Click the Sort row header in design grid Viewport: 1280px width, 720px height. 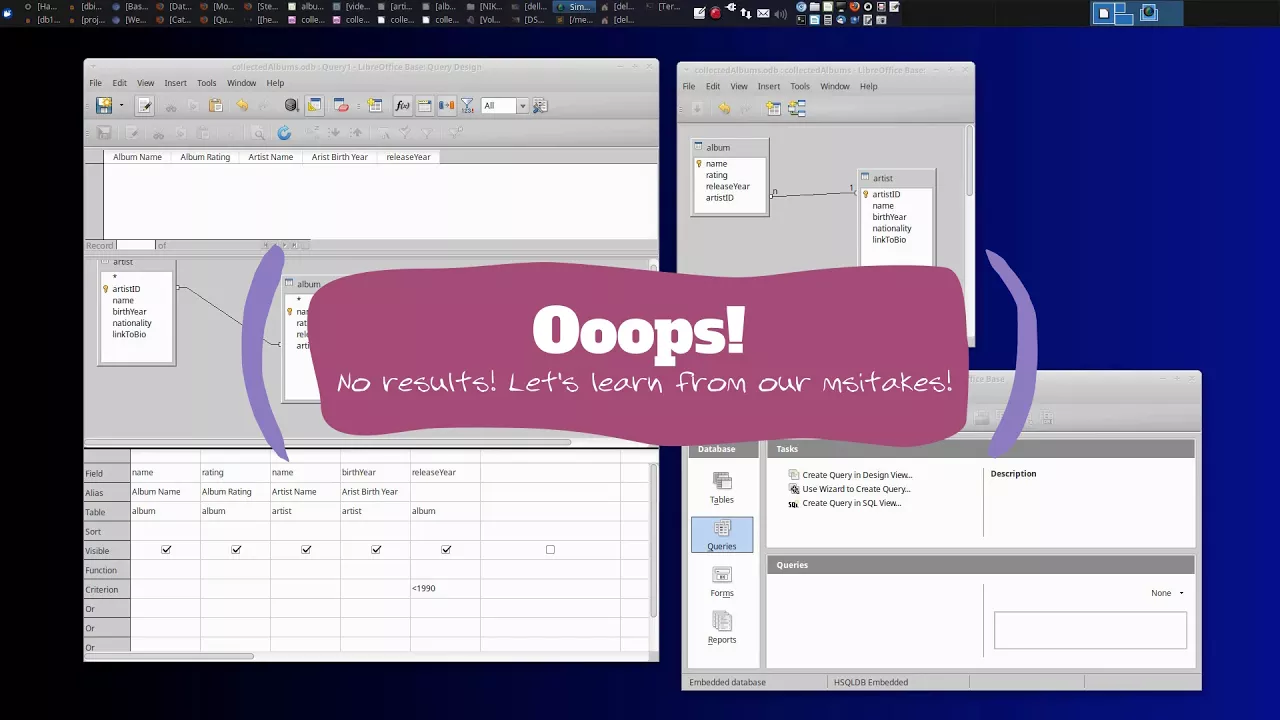[107, 531]
